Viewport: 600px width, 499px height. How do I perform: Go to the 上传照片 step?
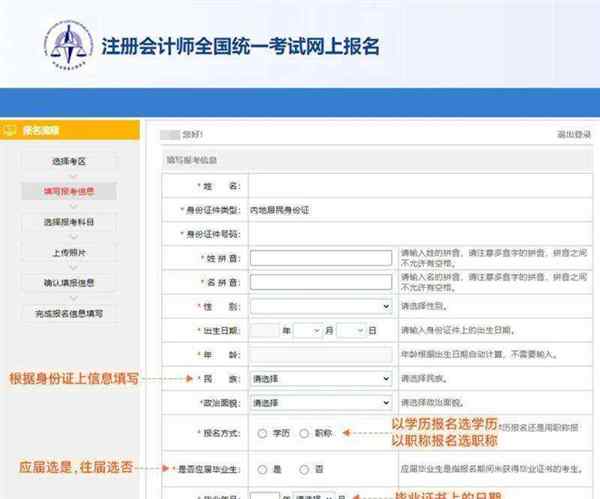[69, 253]
